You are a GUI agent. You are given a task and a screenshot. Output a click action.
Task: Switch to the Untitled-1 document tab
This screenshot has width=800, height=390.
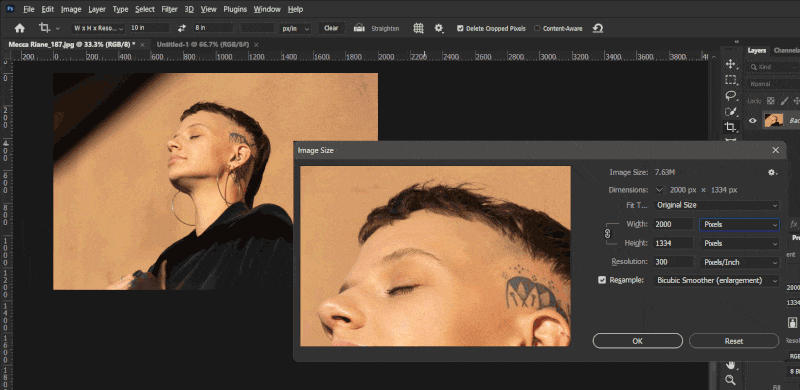click(x=204, y=44)
